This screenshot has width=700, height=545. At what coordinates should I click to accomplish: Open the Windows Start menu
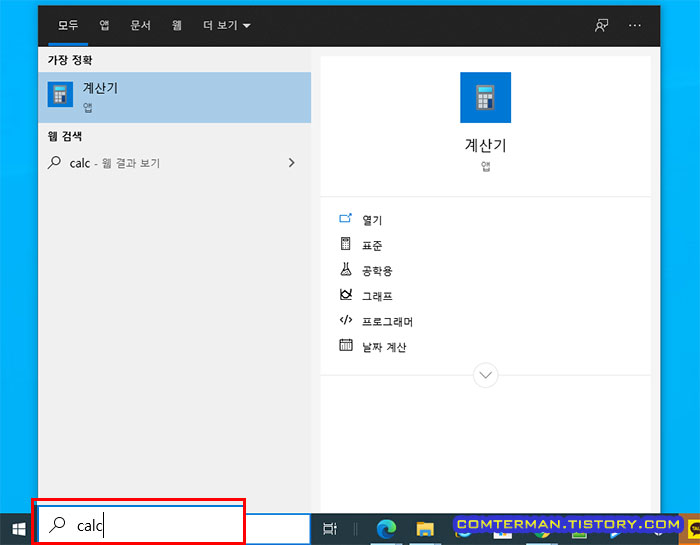coord(18,529)
